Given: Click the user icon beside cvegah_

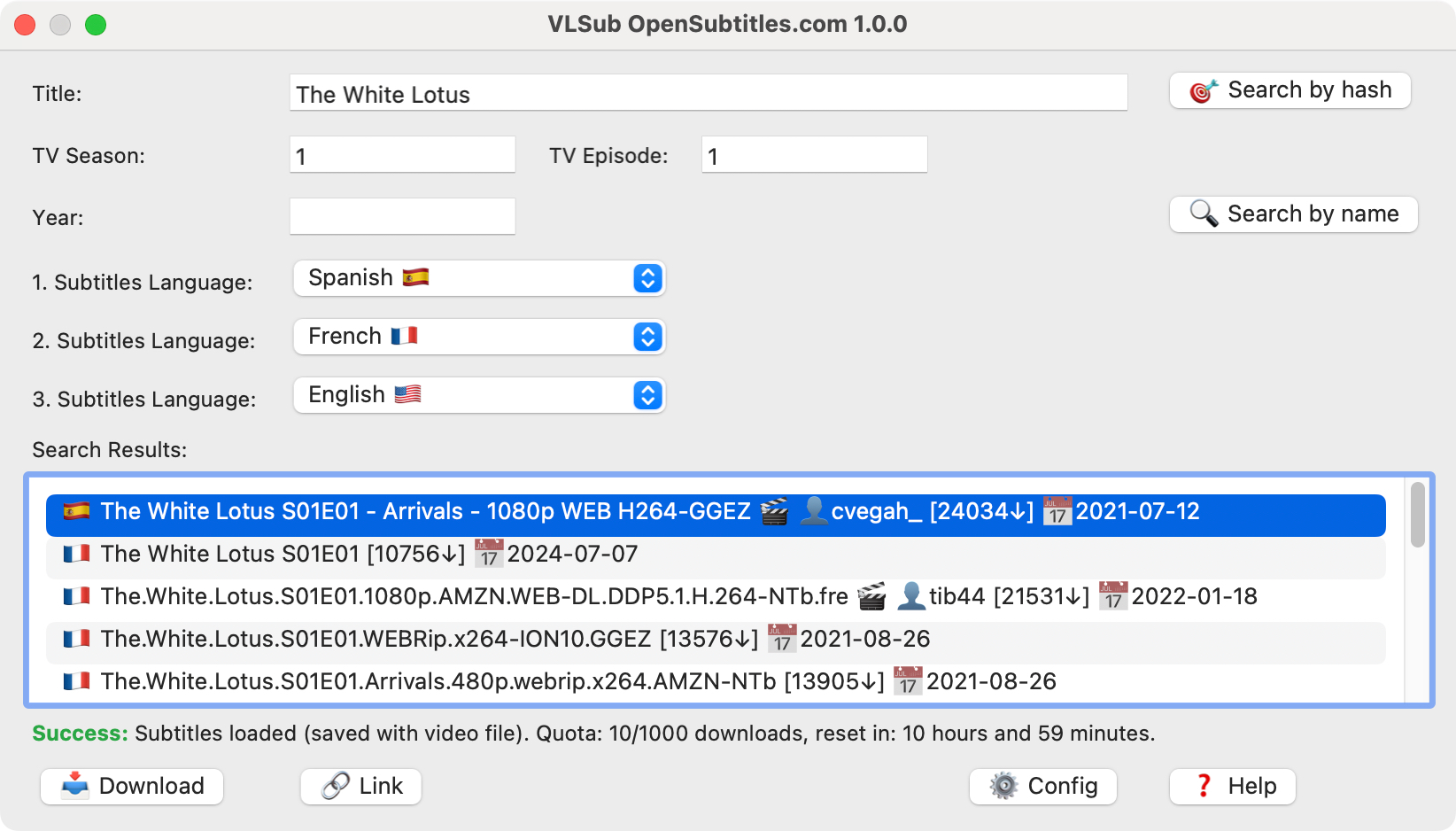Looking at the screenshot, I should (814, 511).
